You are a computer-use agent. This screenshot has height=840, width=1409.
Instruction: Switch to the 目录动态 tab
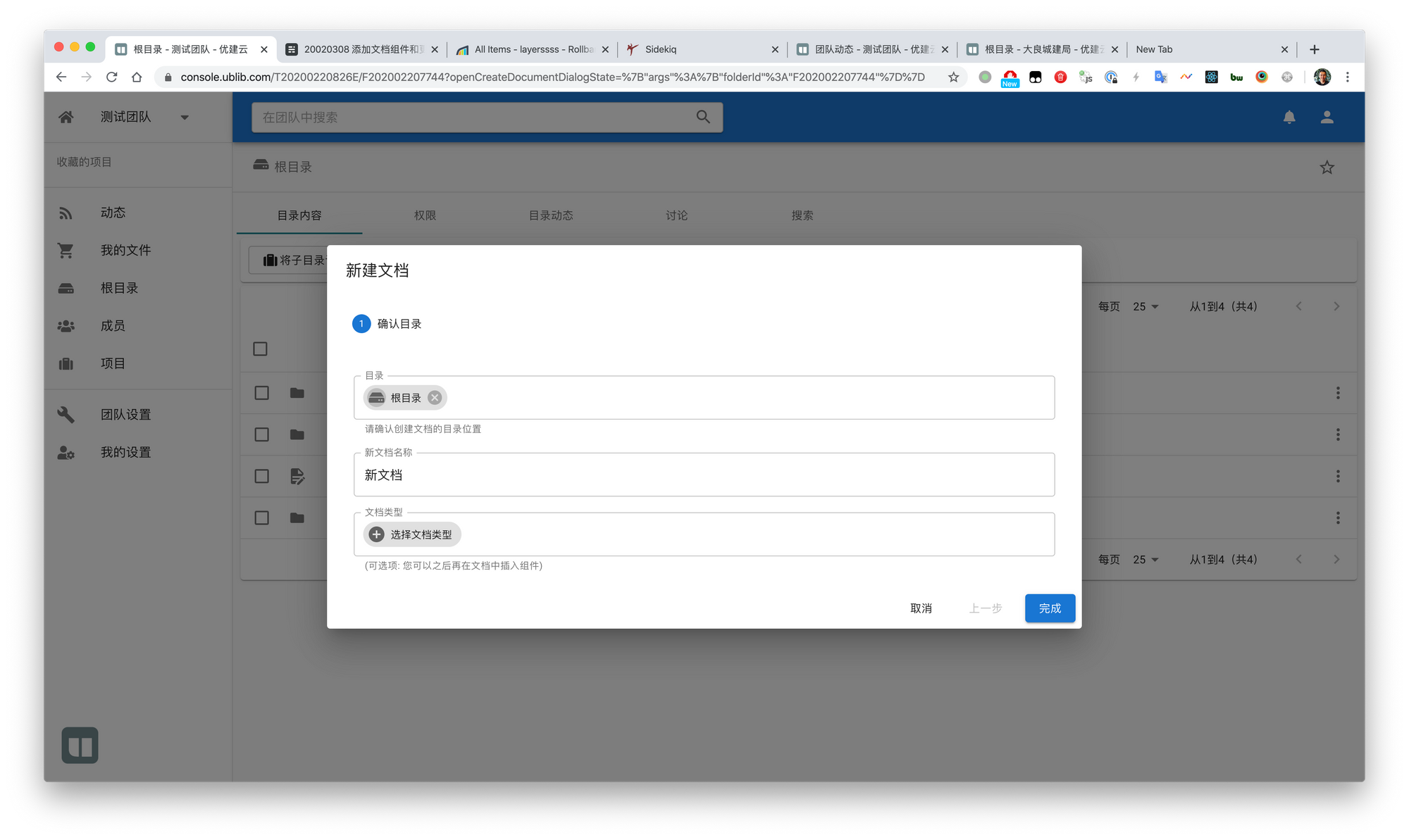[x=551, y=215]
